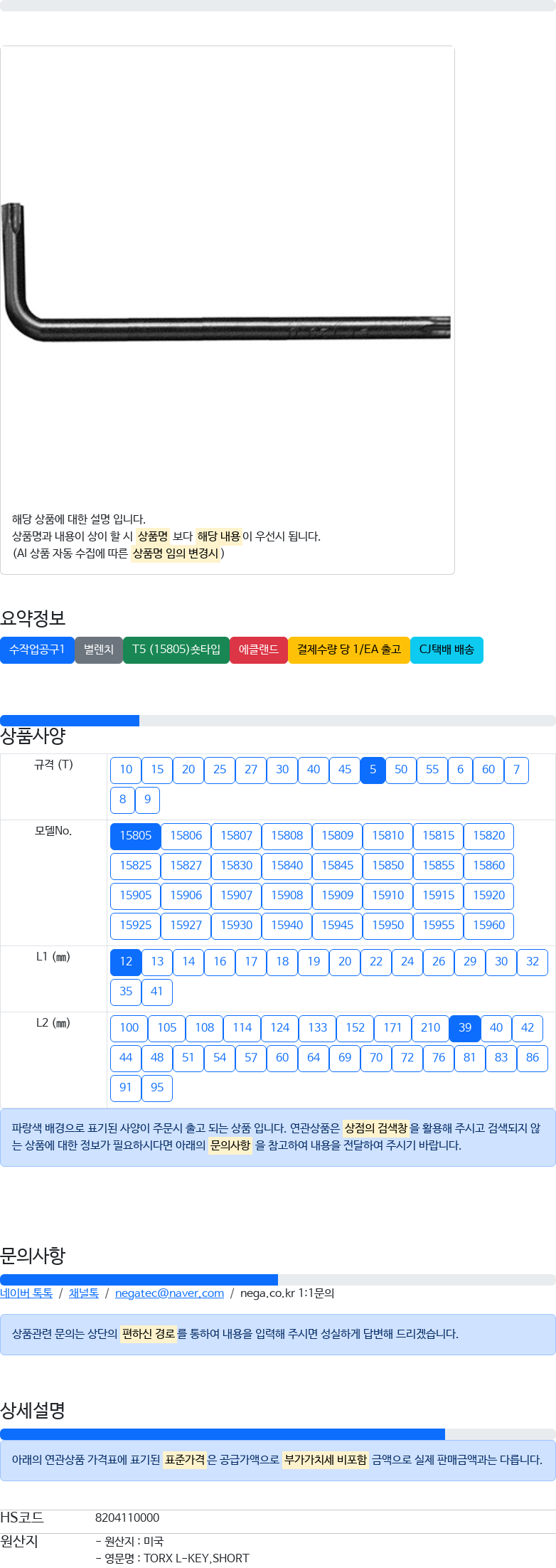The width and height of the screenshot is (556, 1568).
Task: Select selected size option 5
Action: point(373,770)
